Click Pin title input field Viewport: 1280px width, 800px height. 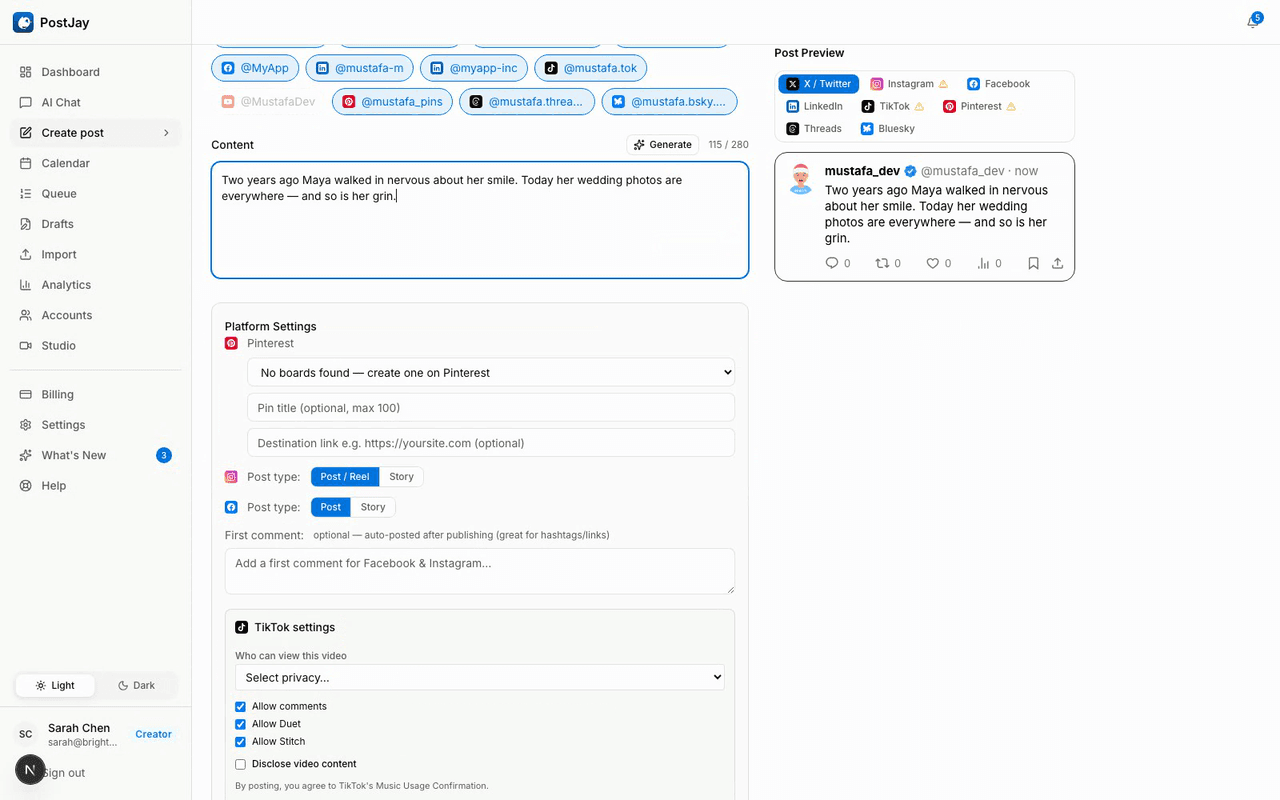coord(491,407)
